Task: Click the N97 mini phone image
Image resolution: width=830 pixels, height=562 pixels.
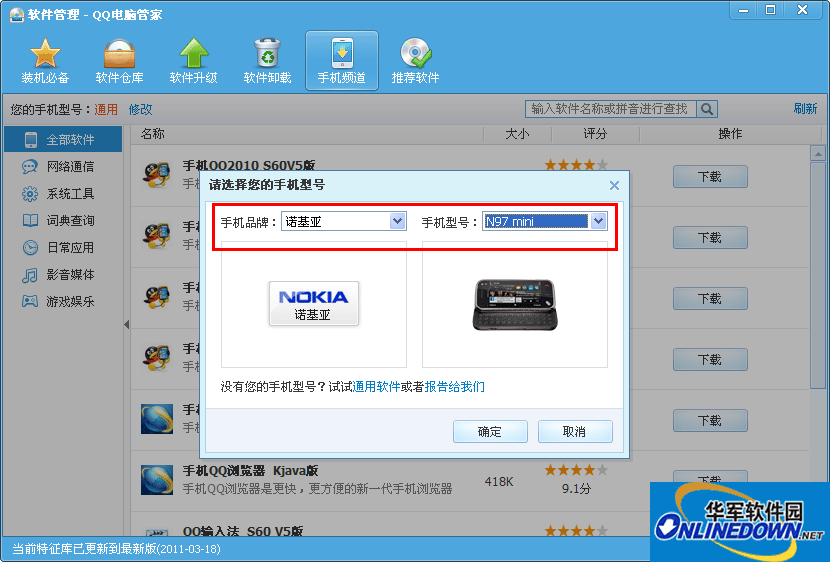Action: pyautogui.click(x=515, y=305)
